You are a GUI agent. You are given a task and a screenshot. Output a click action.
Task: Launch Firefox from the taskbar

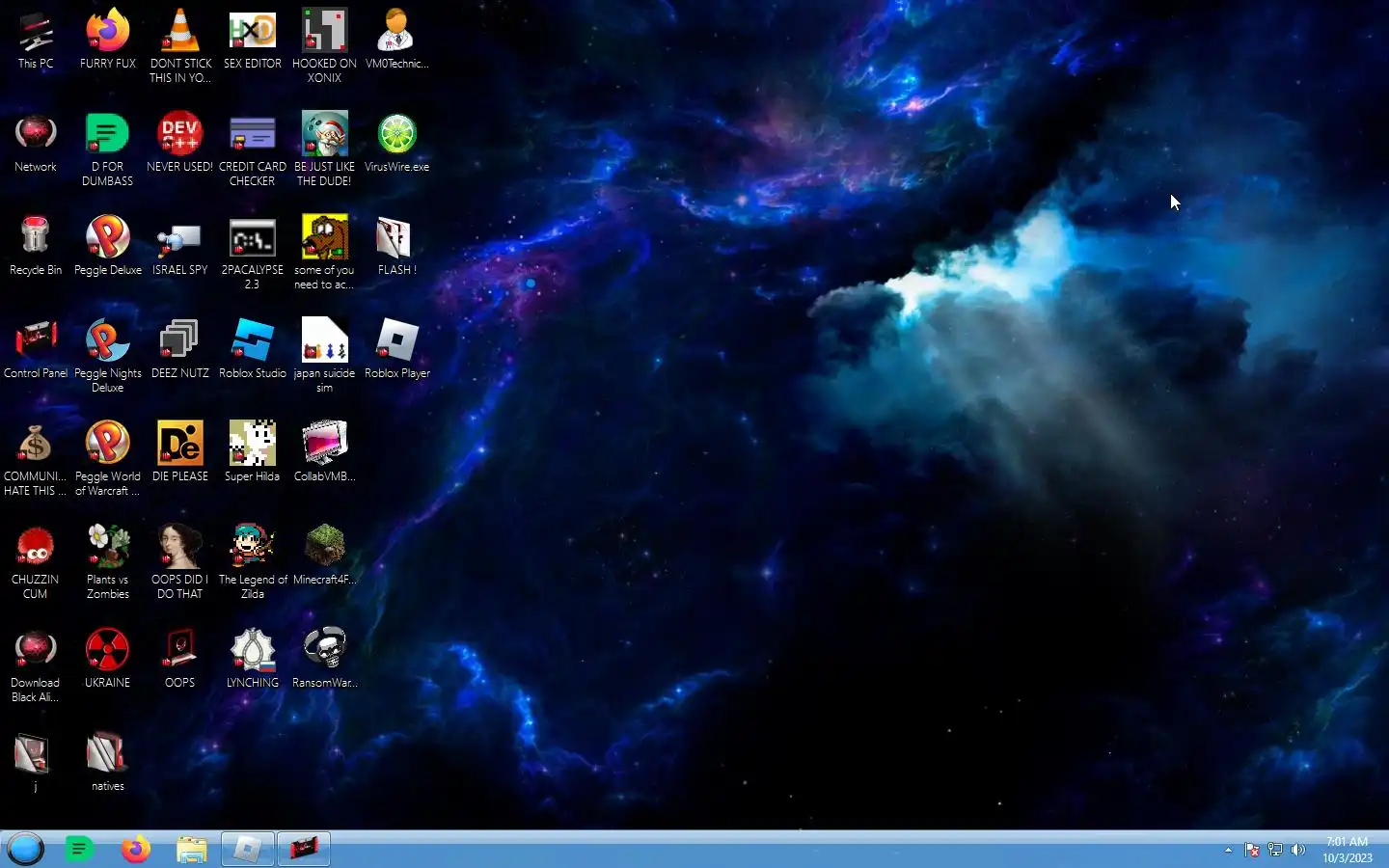click(x=136, y=849)
